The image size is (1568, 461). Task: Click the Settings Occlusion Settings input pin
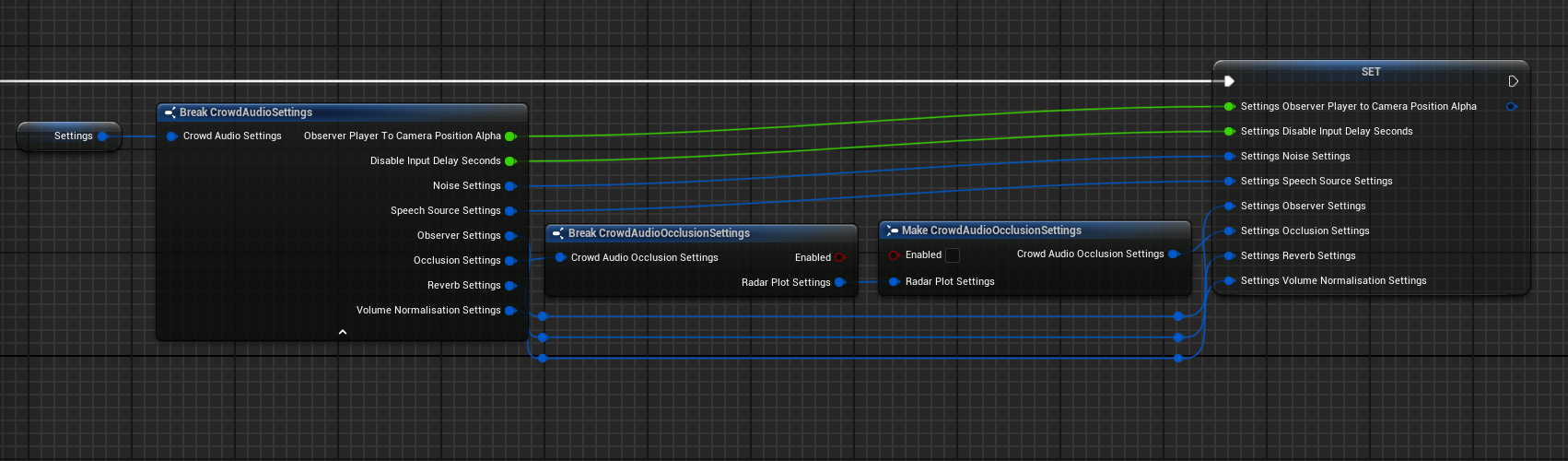click(x=1229, y=231)
